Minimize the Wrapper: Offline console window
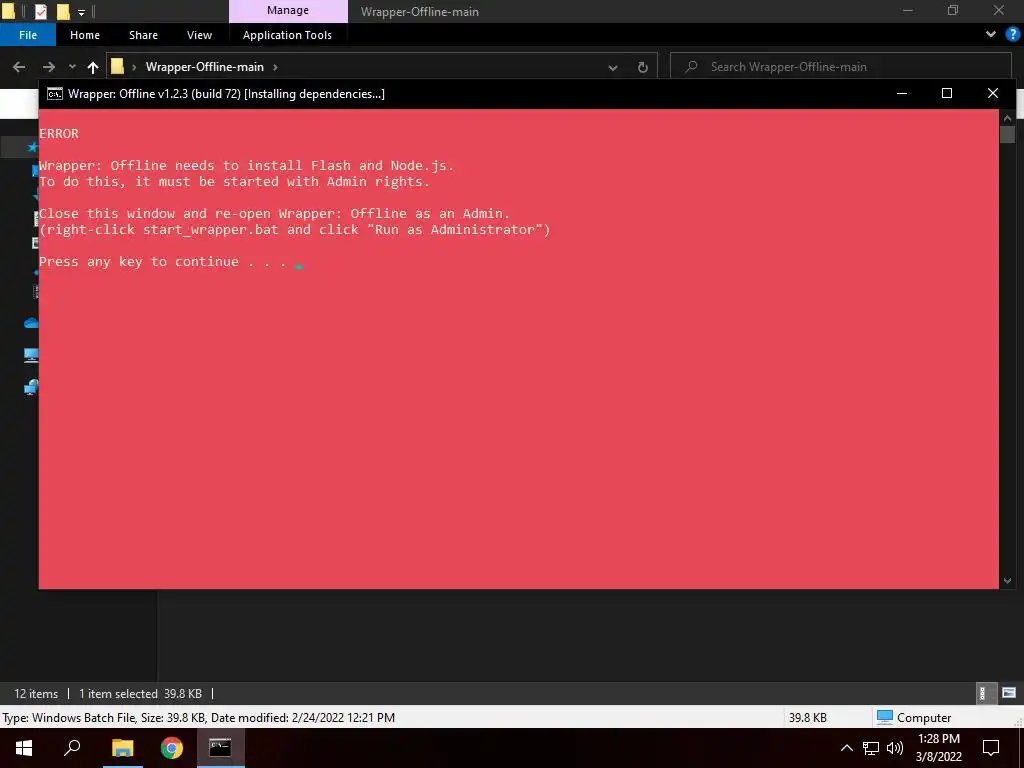1024x768 pixels. [x=902, y=93]
